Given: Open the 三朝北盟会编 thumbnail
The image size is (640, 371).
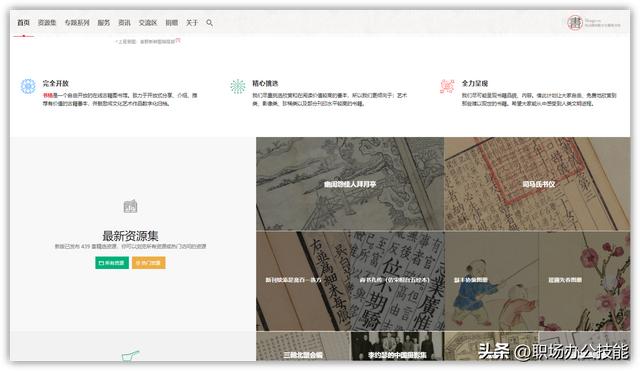Looking at the screenshot, I should point(303,346).
